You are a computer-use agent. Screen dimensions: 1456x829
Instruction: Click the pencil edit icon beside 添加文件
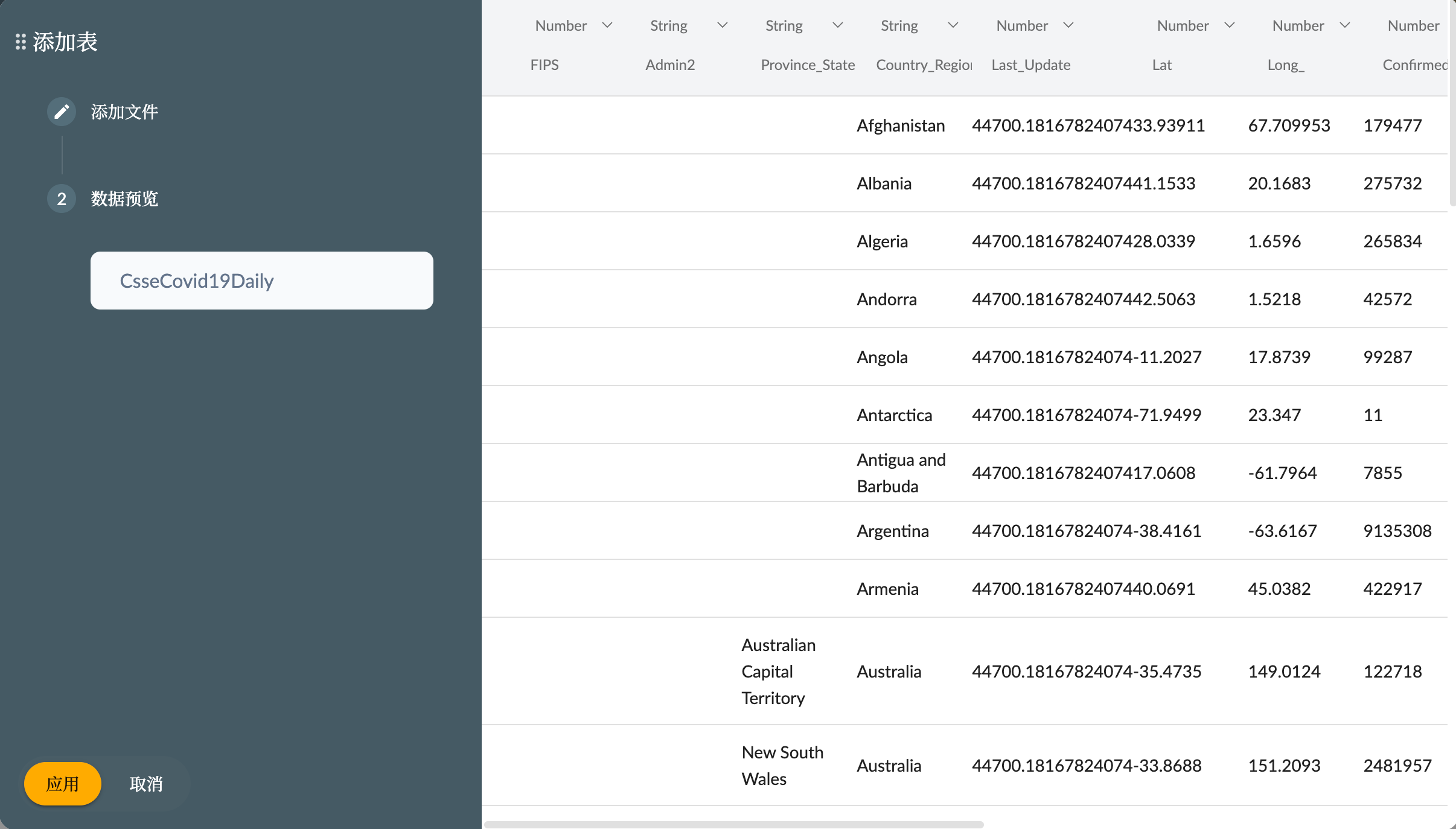tap(62, 112)
